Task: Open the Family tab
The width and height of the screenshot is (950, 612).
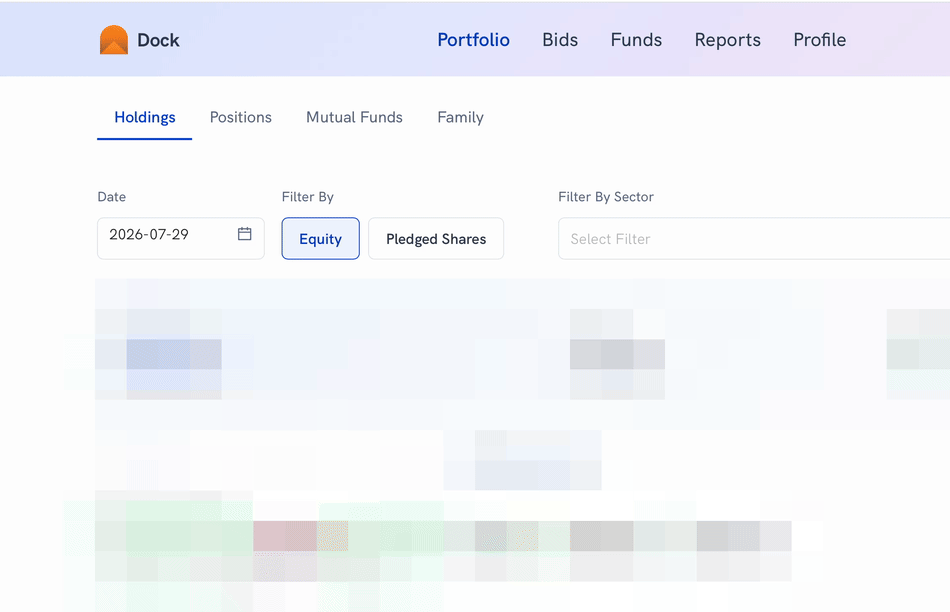Action: tap(460, 118)
